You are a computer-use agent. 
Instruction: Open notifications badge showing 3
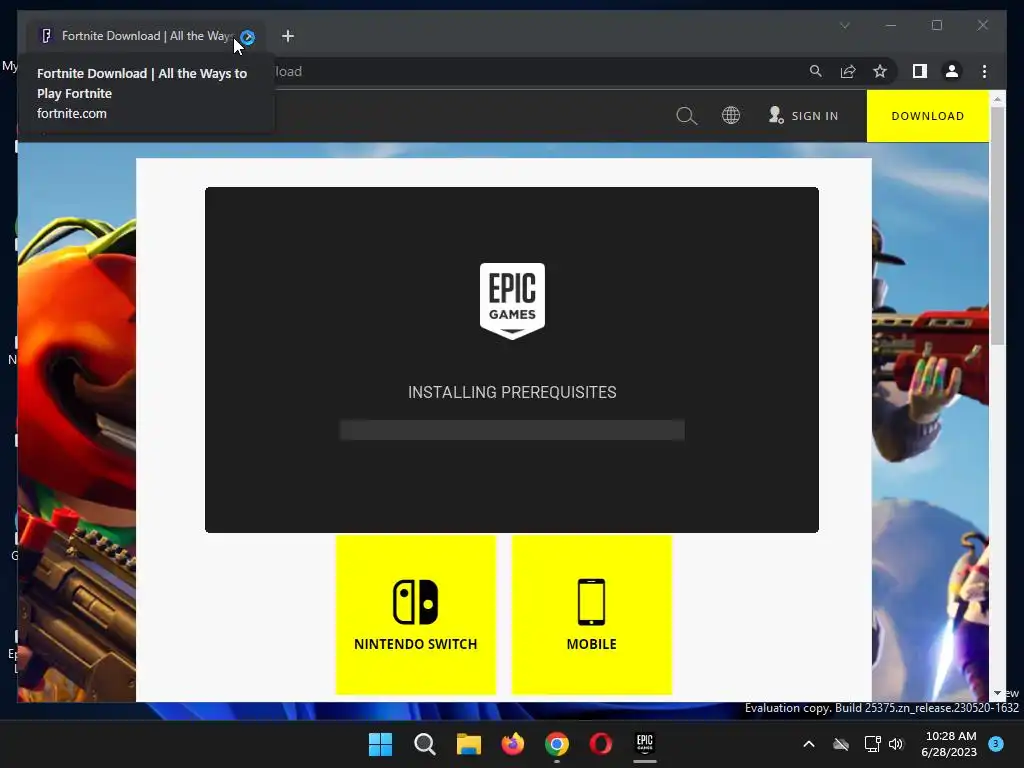[x=996, y=744]
